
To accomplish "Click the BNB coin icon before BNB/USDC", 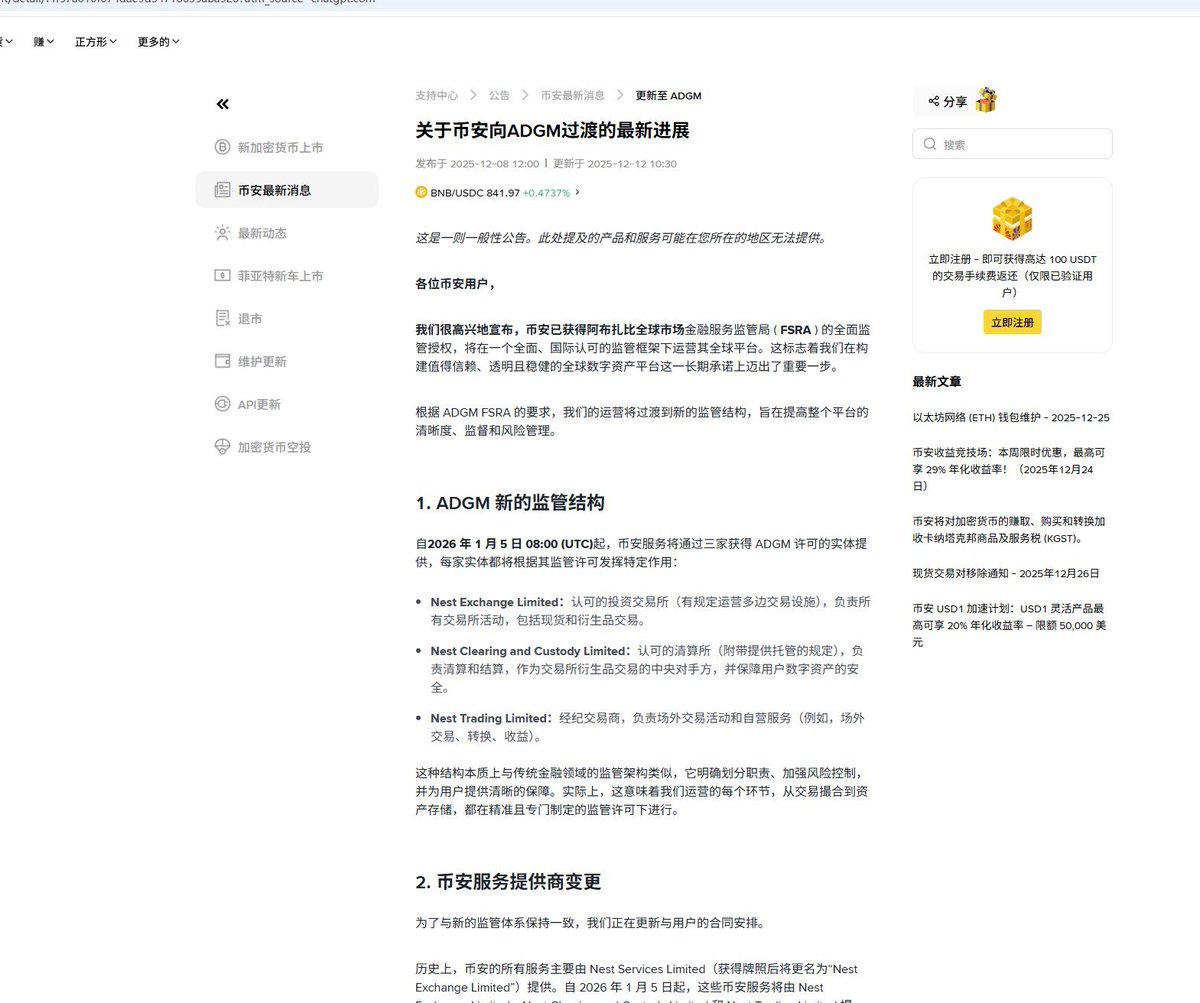I will tap(421, 192).
